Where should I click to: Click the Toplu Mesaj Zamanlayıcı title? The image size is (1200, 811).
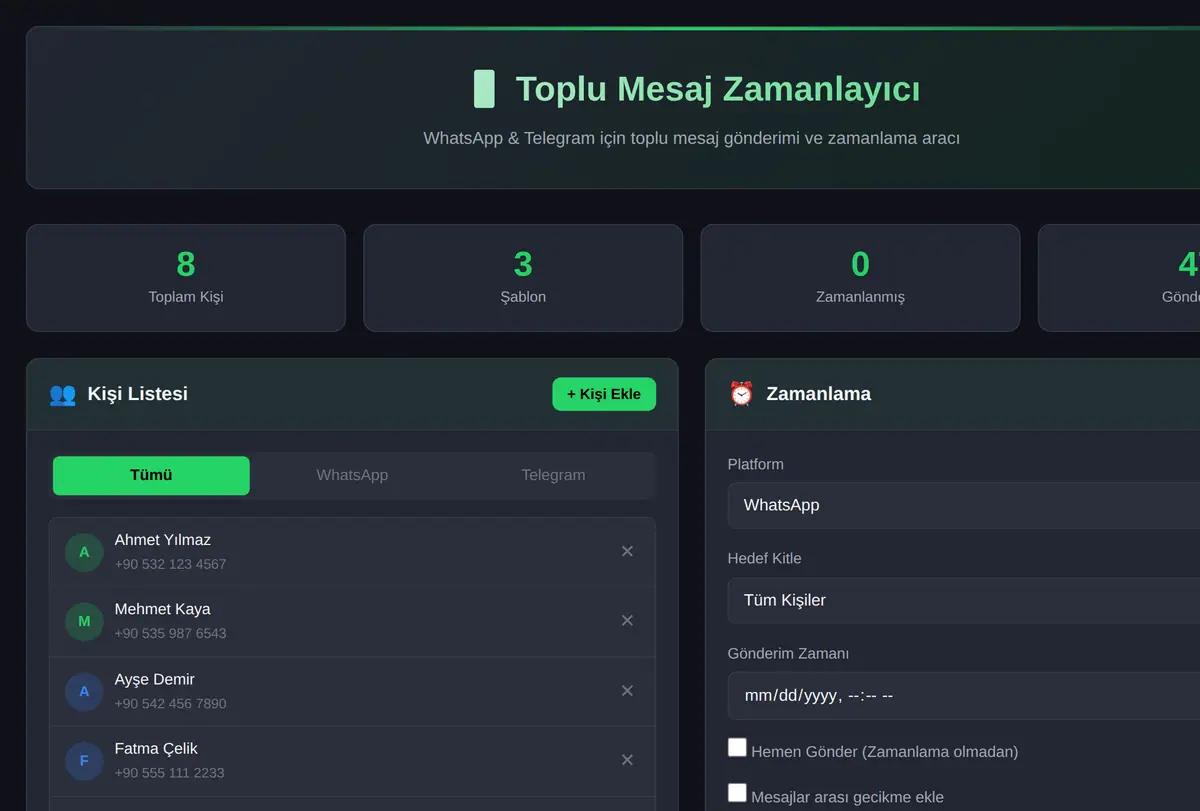(718, 89)
